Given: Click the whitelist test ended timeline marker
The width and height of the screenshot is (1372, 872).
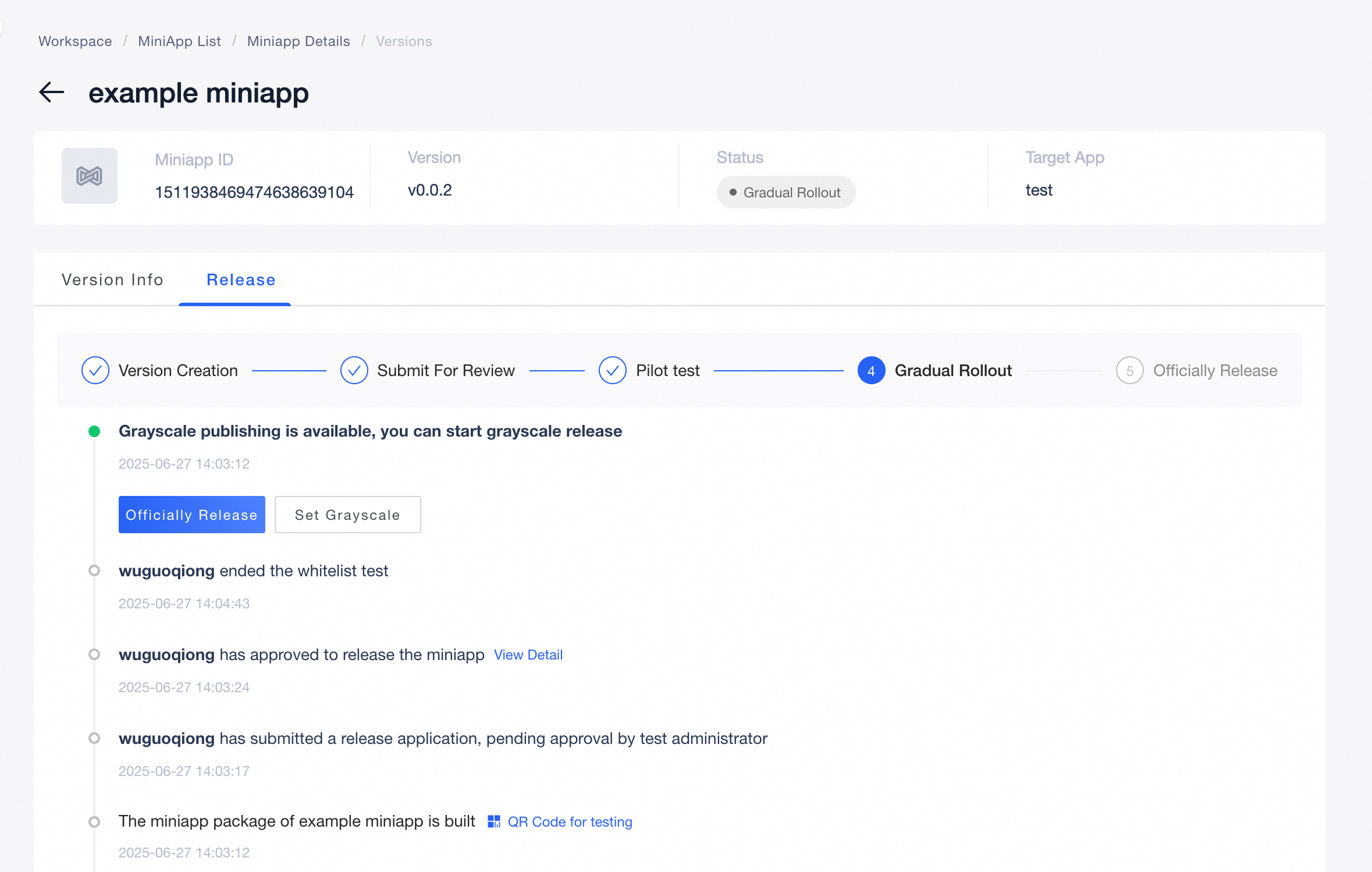Looking at the screenshot, I should click(94, 570).
